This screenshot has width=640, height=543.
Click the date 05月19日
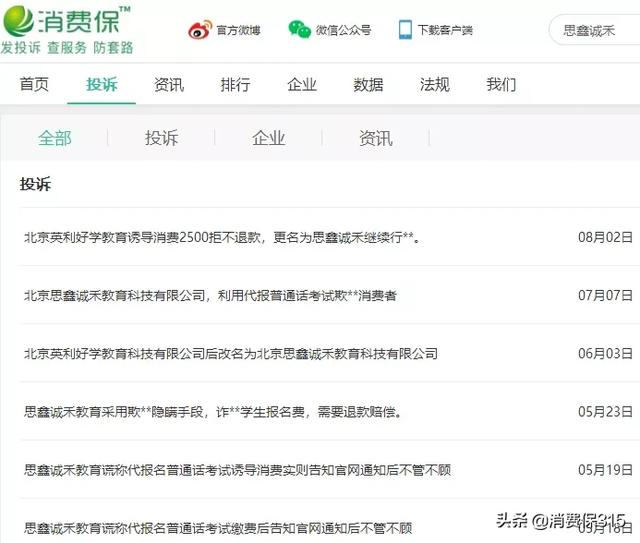pos(605,470)
